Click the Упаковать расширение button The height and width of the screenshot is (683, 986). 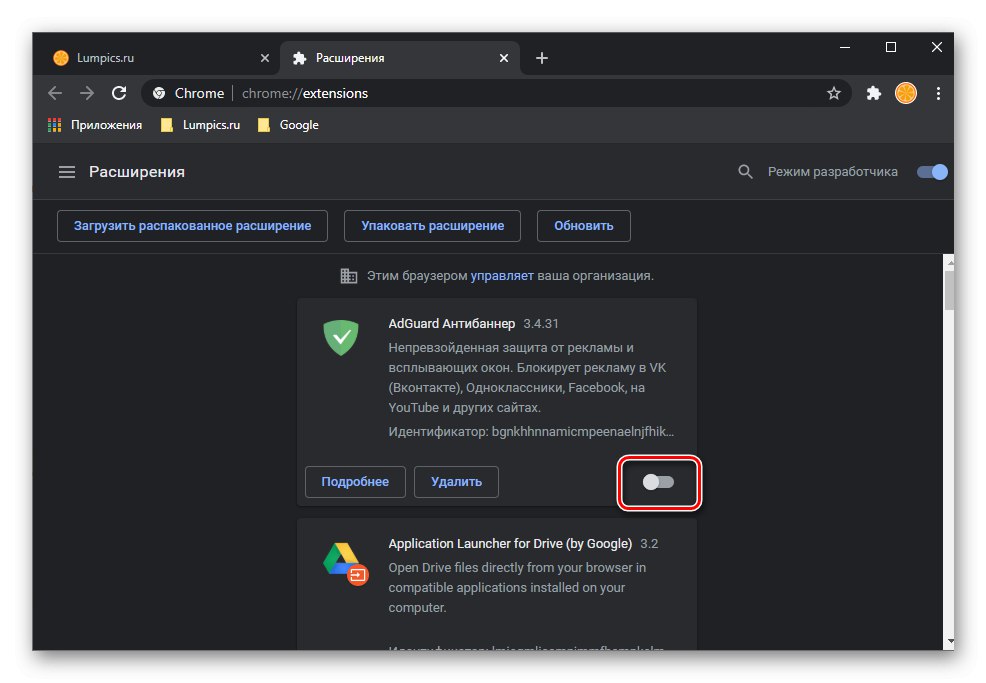(432, 225)
